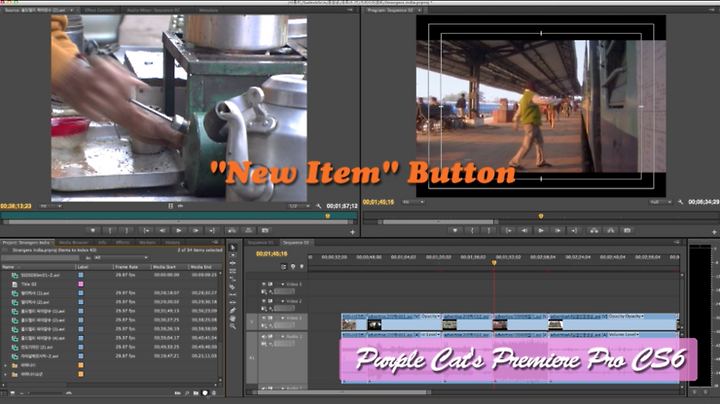Click the New Bin folder icon
The height and width of the screenshot is (404, 720).
pyautogui.click(x=196, y=393)
